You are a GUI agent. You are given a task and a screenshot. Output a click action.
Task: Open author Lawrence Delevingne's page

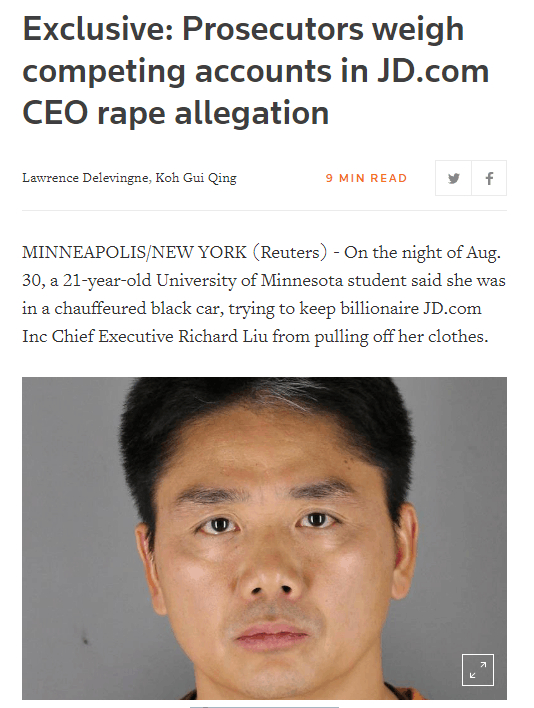[85, 178]
